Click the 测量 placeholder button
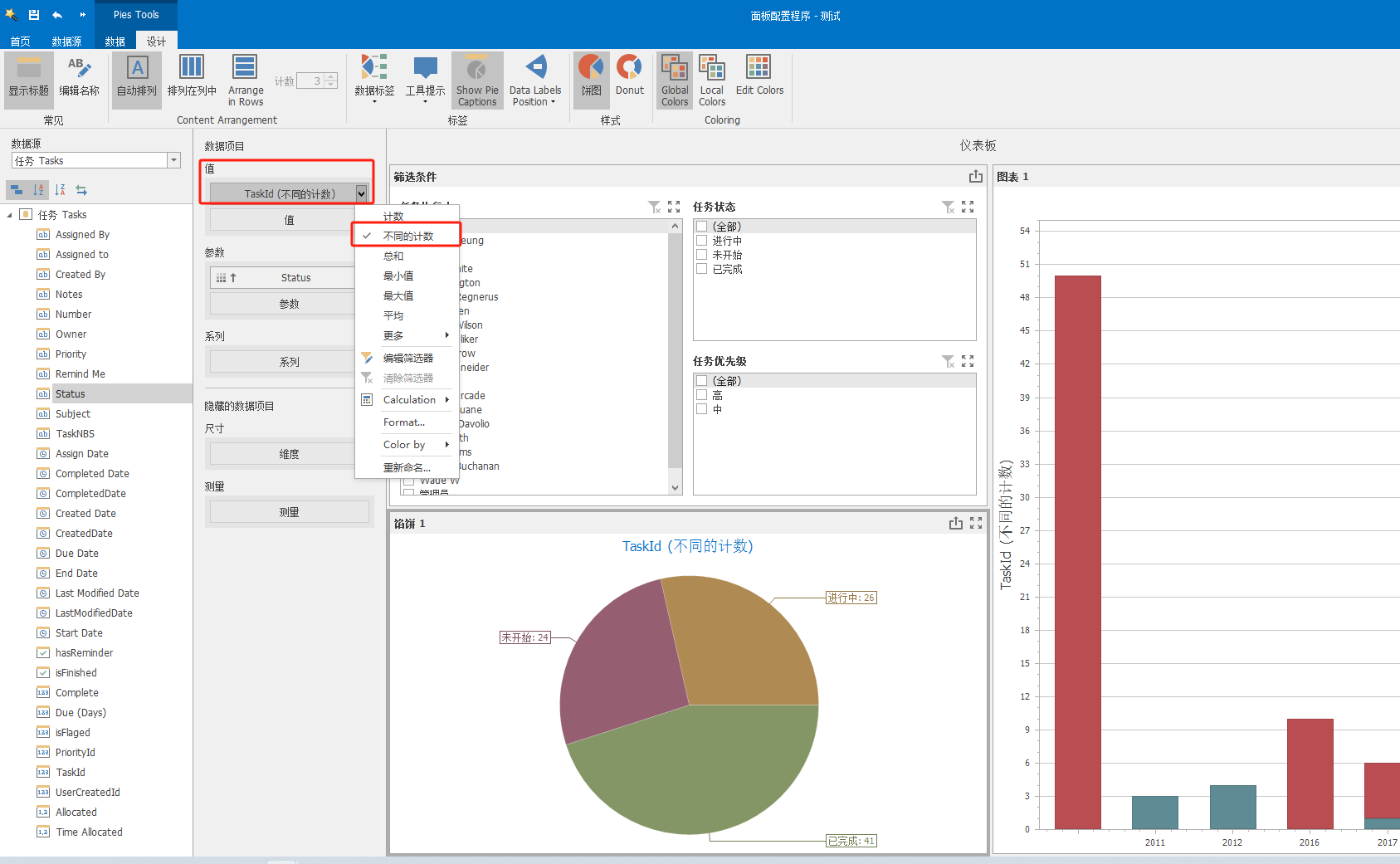 290,512
